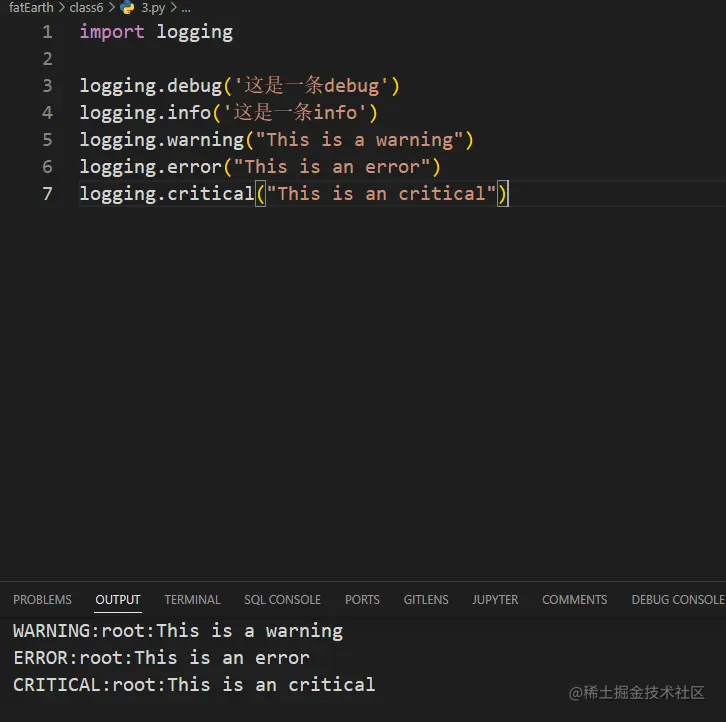
Task: Click 'logging.error' call on line 6
Action: coord(151,168)
